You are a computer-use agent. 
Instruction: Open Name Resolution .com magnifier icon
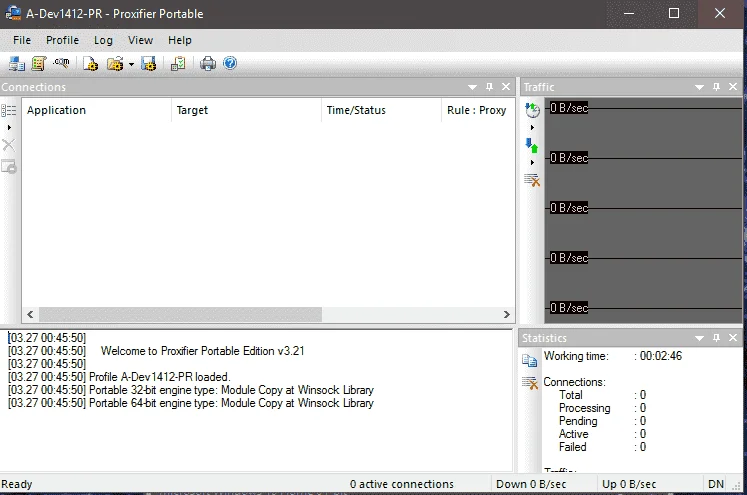coord(61,63)
